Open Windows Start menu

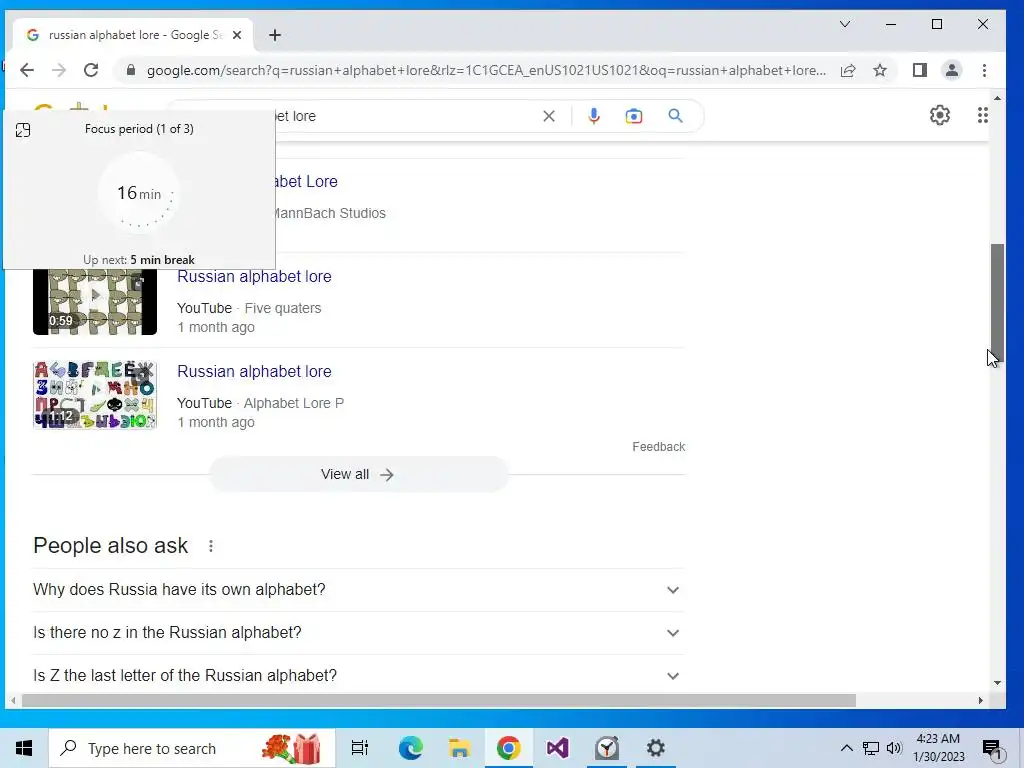coord(24,748)
